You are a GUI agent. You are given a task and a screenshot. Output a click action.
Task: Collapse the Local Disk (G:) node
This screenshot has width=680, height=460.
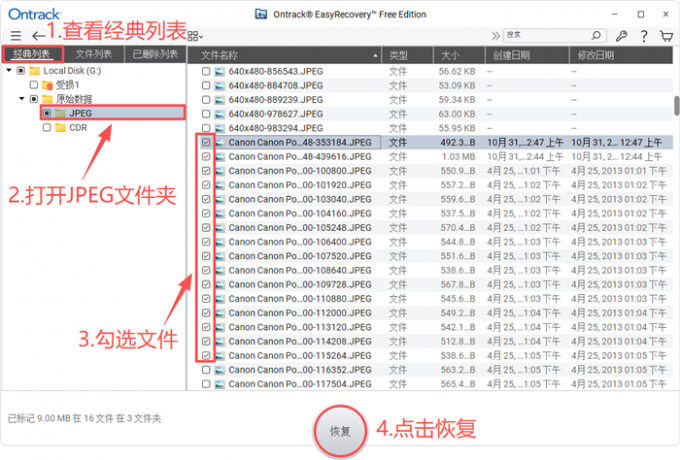click(x=9, y=70)
